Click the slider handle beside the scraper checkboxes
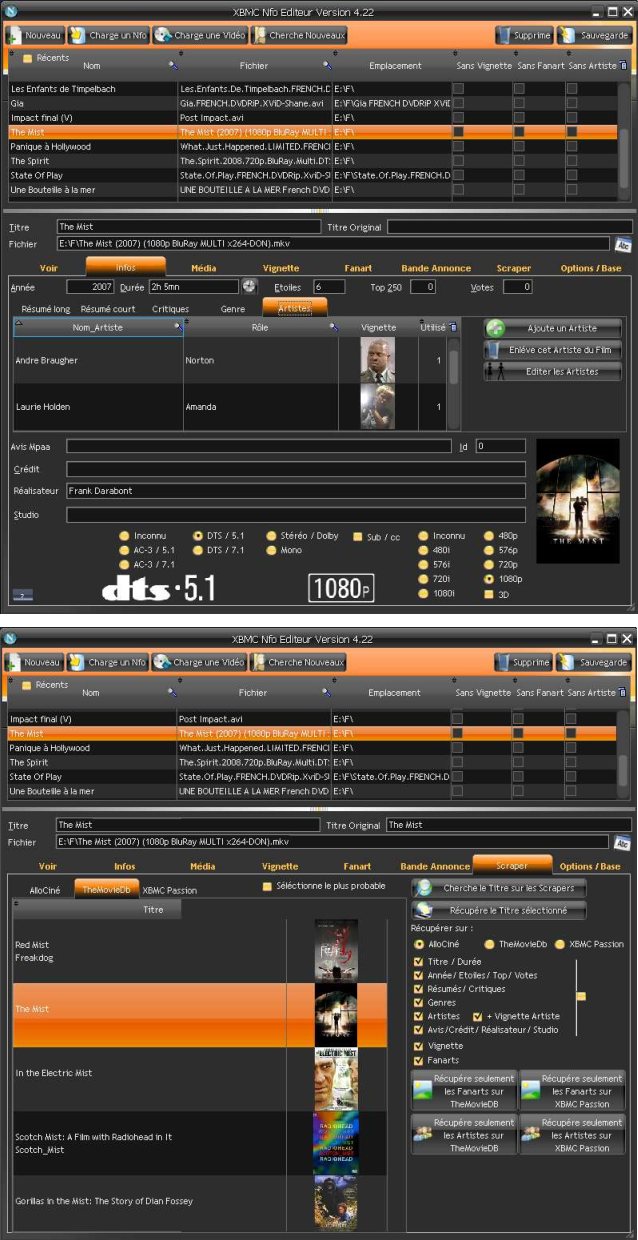Viewport: 638px width, 1240px height. [581, 996]
